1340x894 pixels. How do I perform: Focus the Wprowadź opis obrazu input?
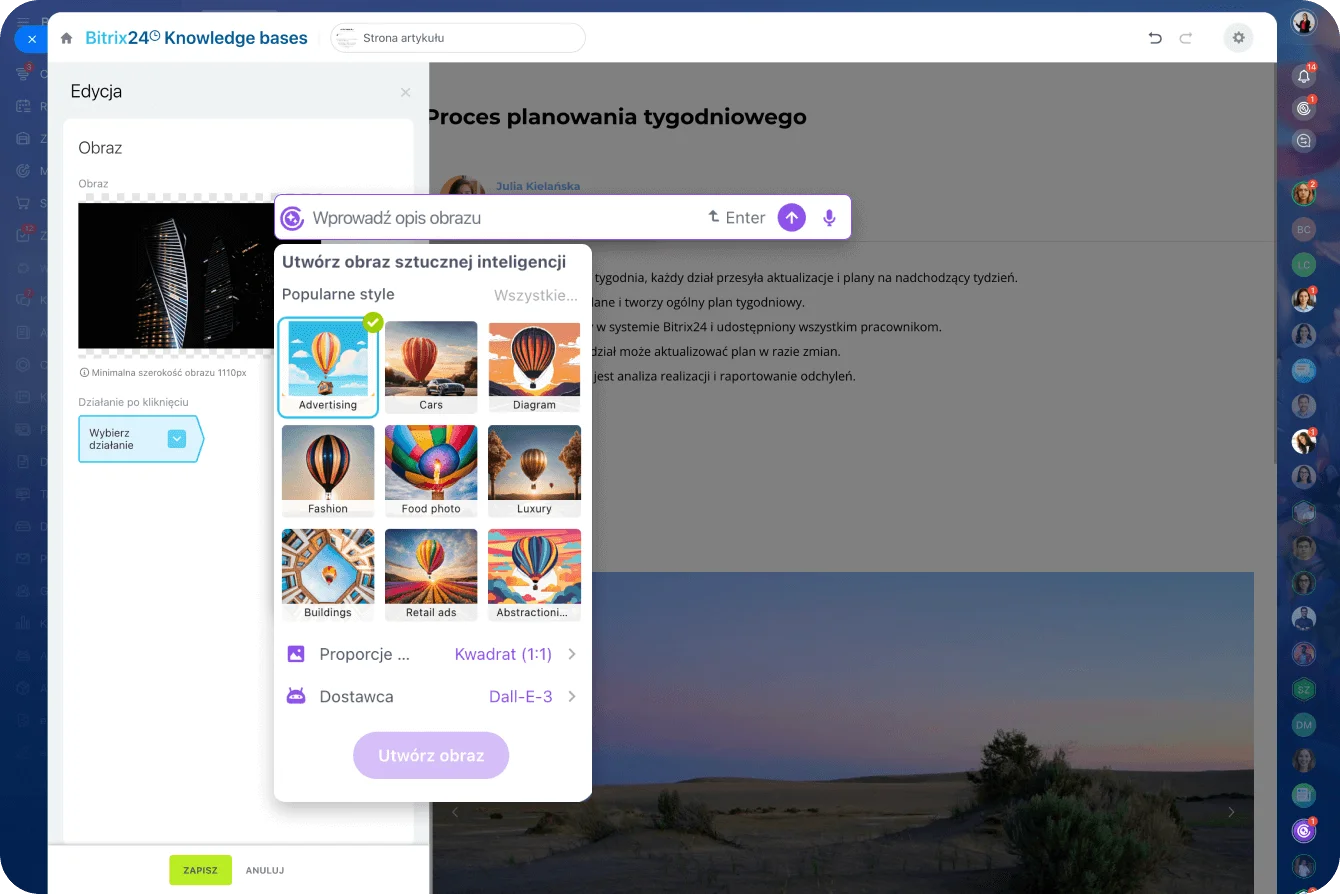point(500,218)
